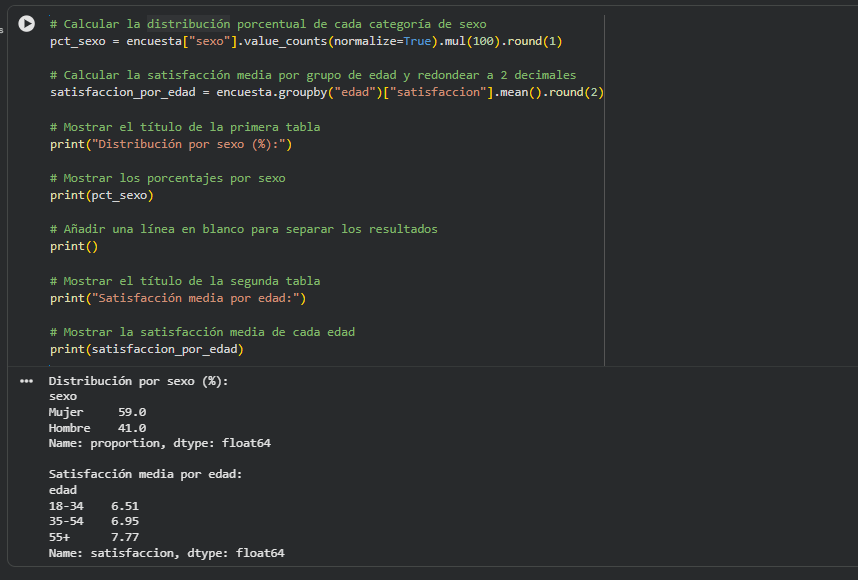Open the output options three-dots icon
This screenshot has height=580, width=858.
(26, 381)
